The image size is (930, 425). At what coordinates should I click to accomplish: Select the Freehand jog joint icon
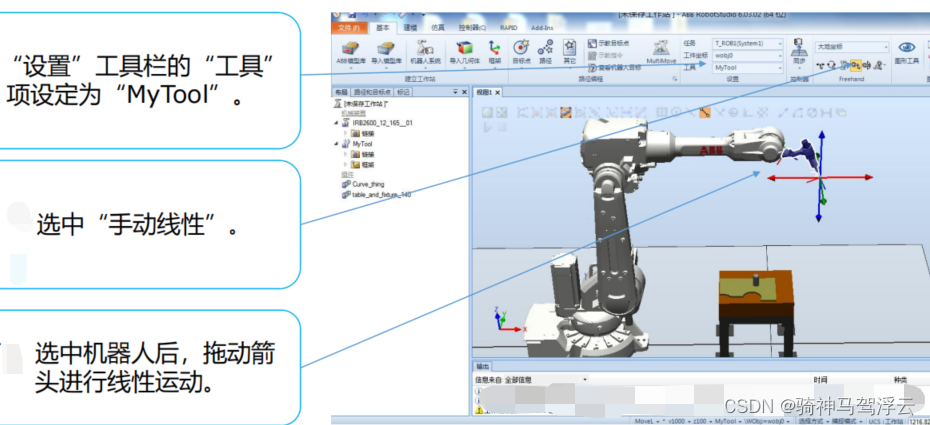pos(844,65)
